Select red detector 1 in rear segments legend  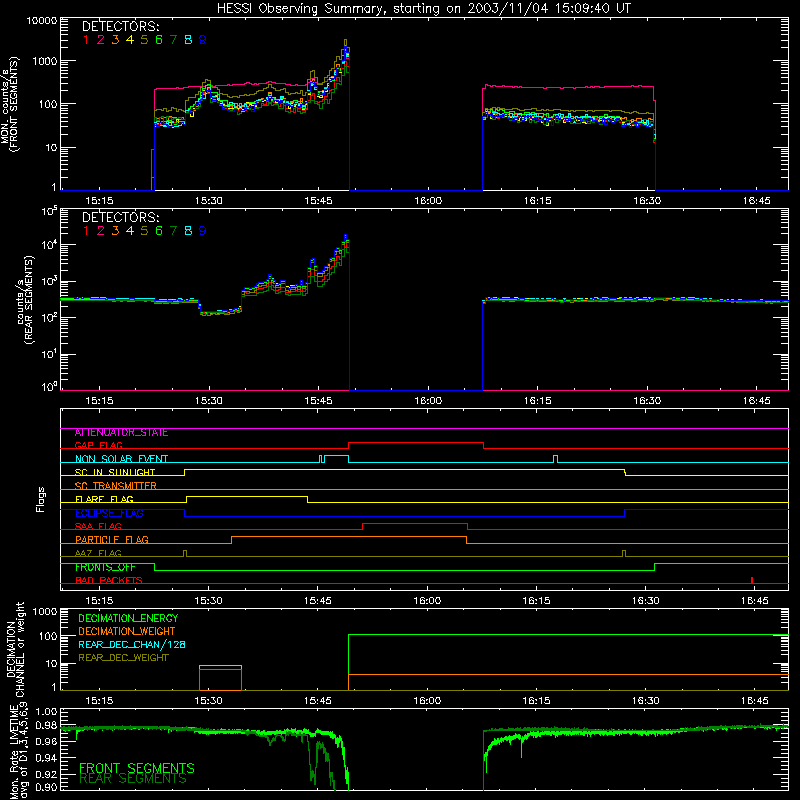coord(86,231)
